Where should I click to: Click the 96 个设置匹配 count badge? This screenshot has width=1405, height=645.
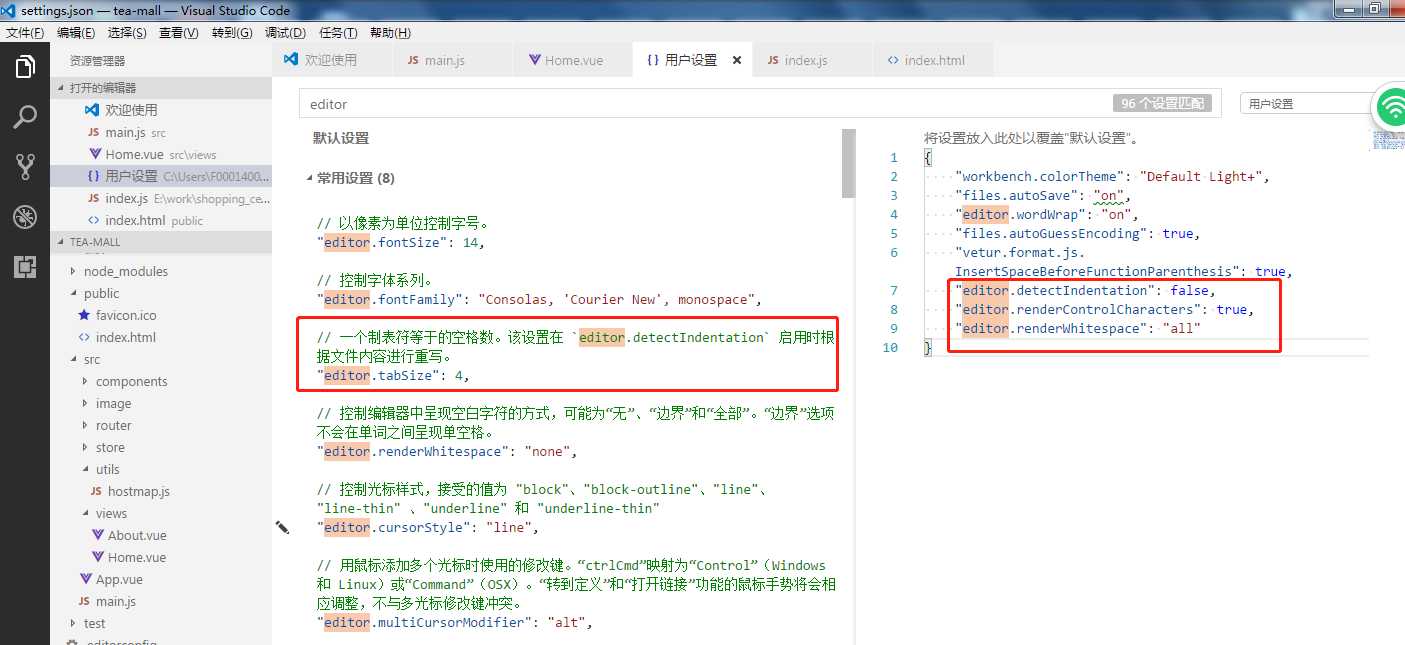1161,103
